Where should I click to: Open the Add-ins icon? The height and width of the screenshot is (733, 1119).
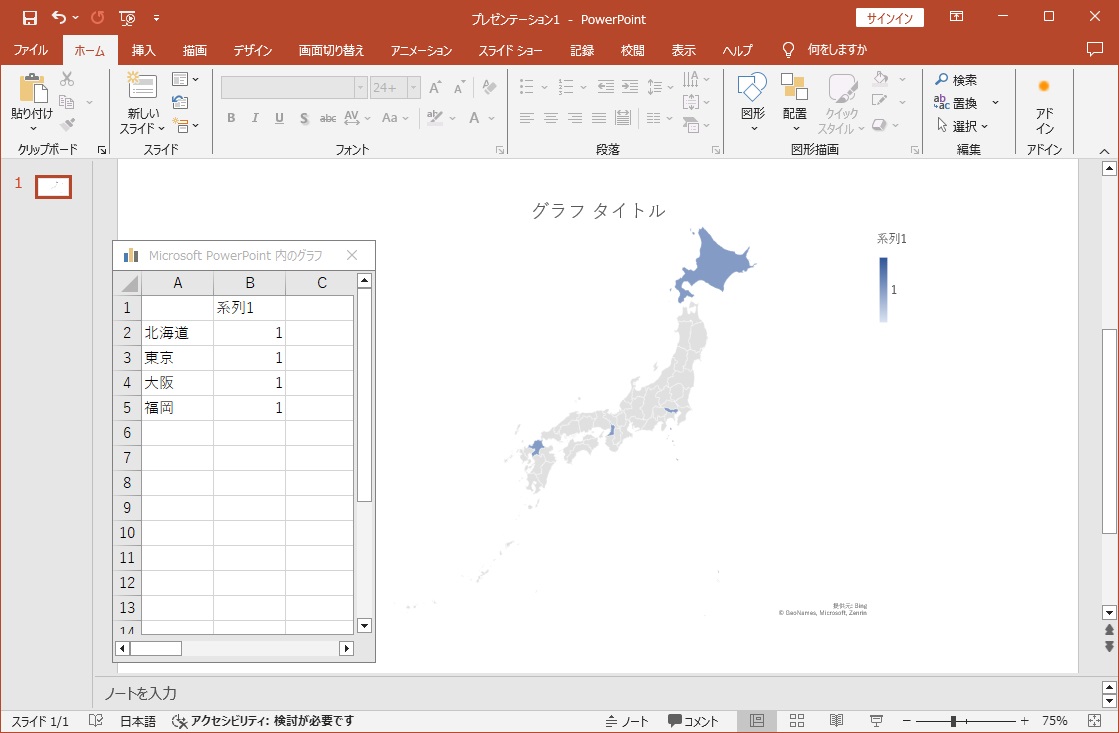(1044, 87)
